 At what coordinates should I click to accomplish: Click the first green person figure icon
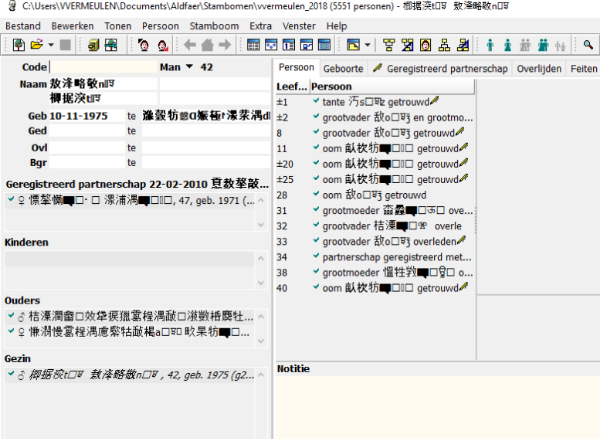(x=489, y=45)
